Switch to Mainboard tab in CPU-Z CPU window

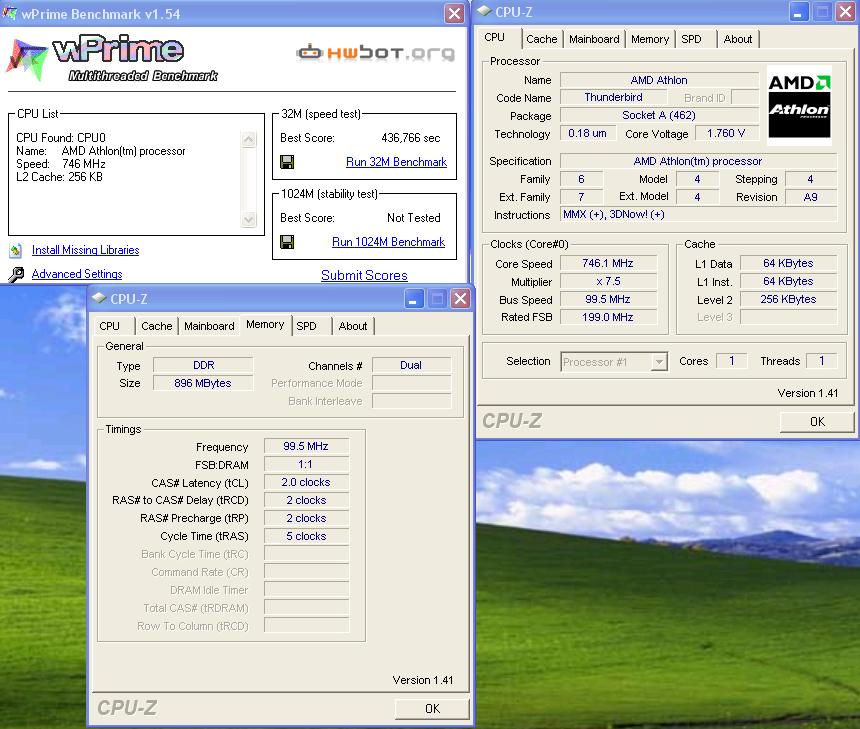594,39
